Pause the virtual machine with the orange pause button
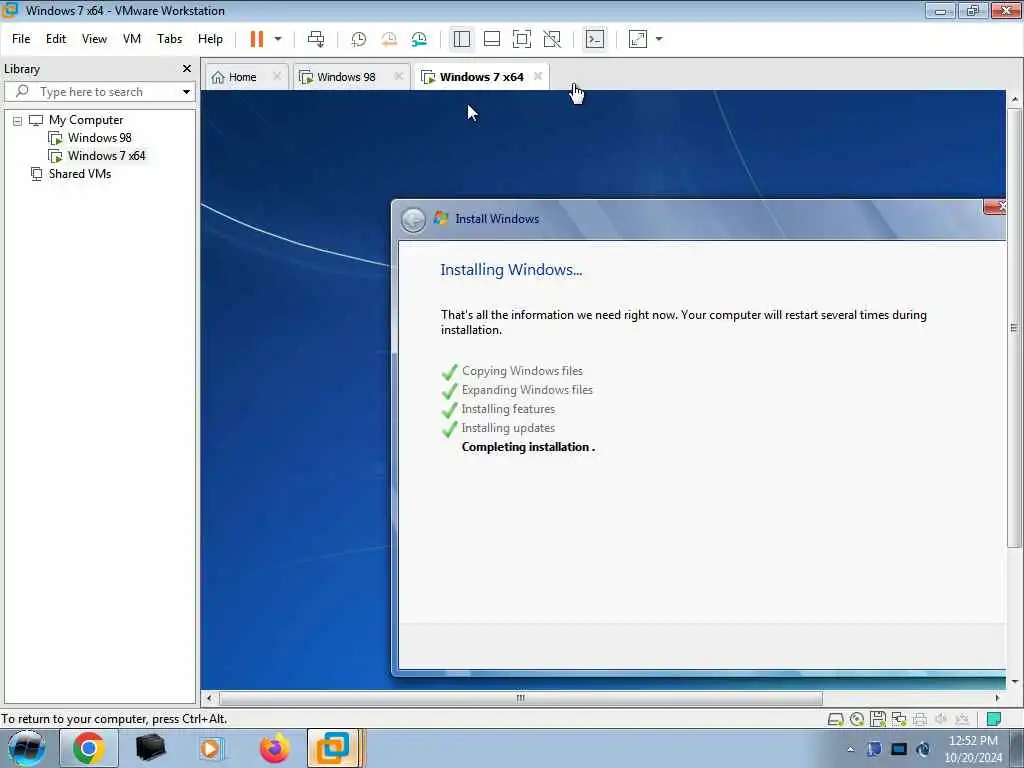1024x768 pixels. point(257,39)
